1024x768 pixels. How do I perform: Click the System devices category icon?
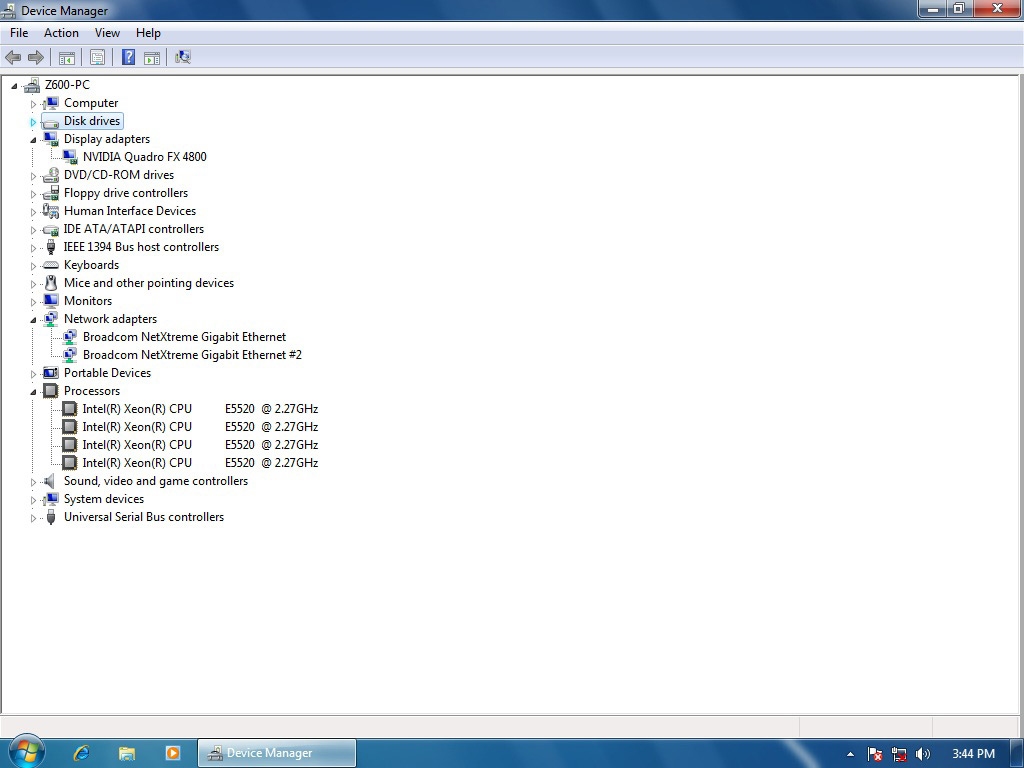tap(51, 499)
